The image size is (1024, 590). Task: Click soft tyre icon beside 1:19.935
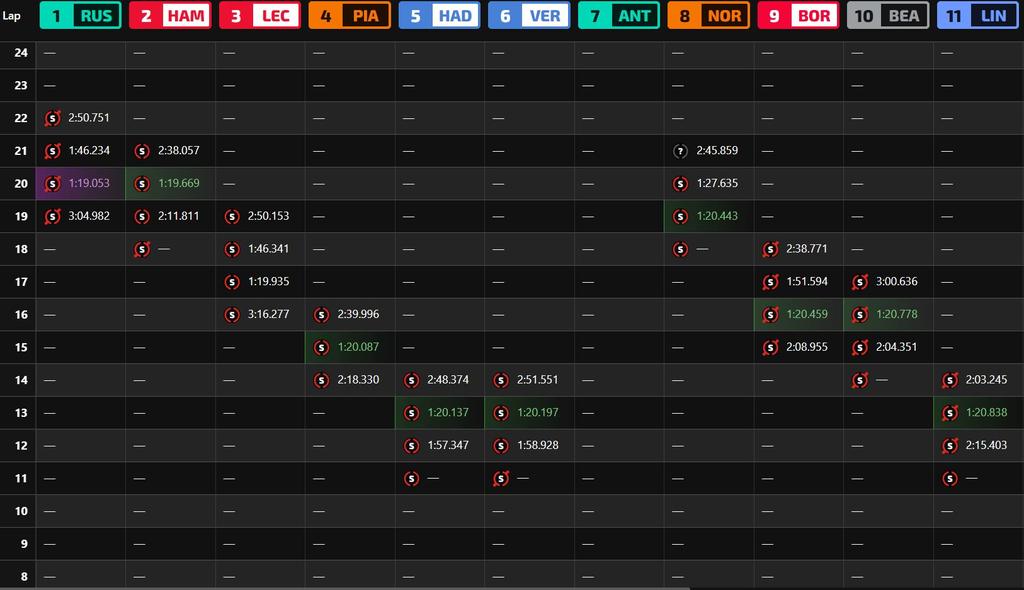(x=232, y=282)
